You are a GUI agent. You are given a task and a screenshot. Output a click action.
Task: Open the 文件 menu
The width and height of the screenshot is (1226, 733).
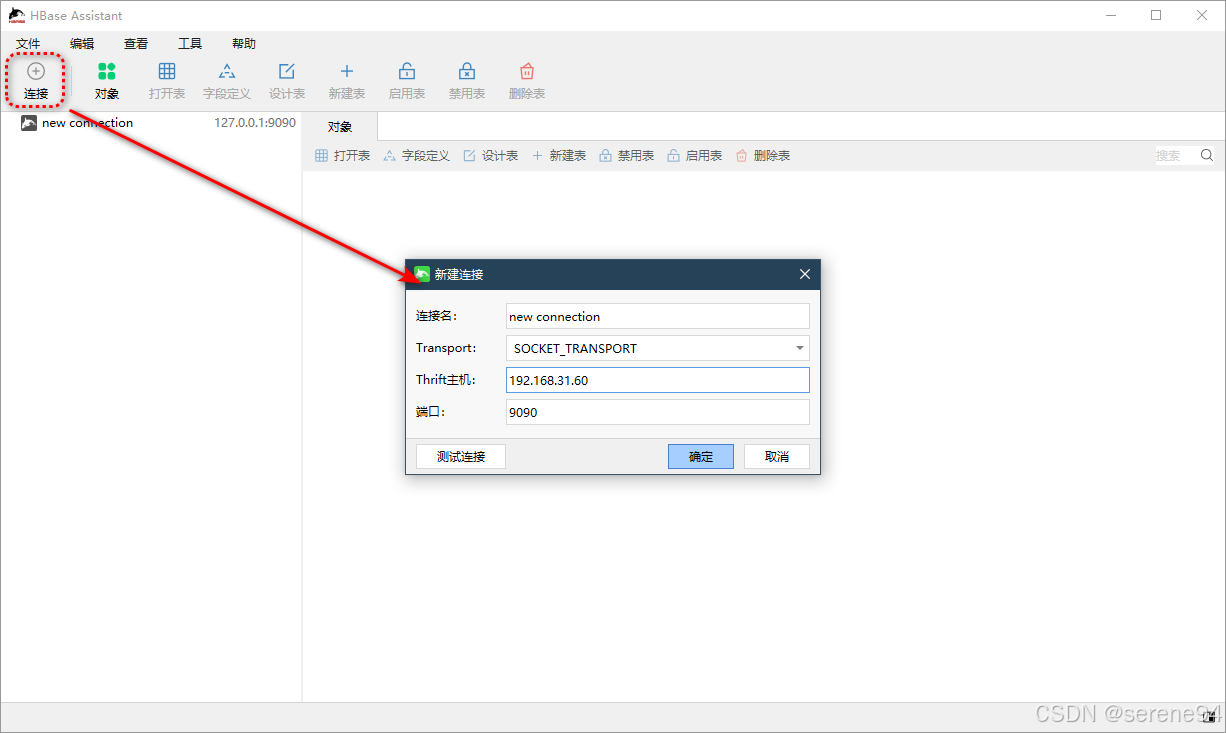28,44
